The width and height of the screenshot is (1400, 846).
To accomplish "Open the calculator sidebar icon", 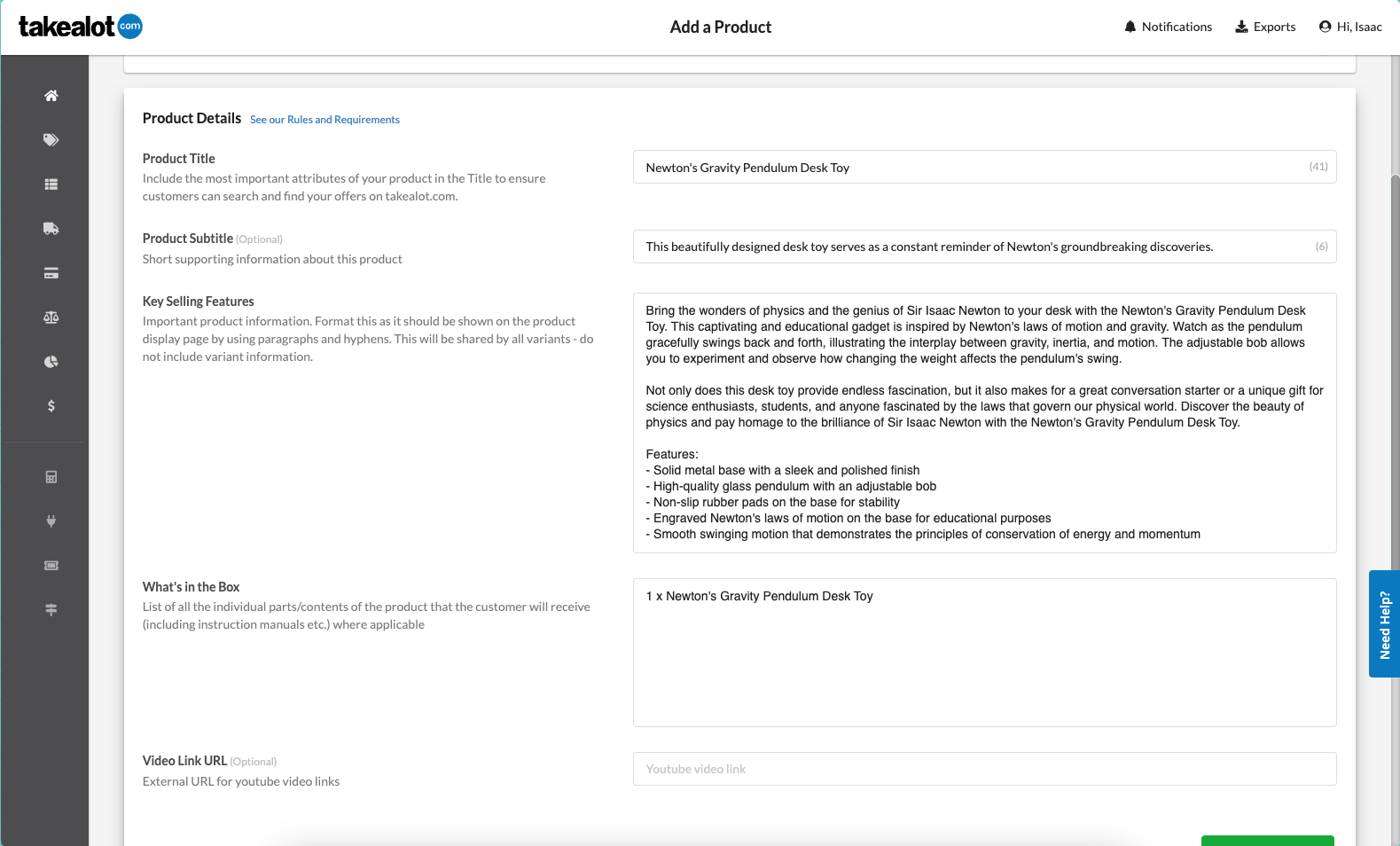I will coord(51,477).
